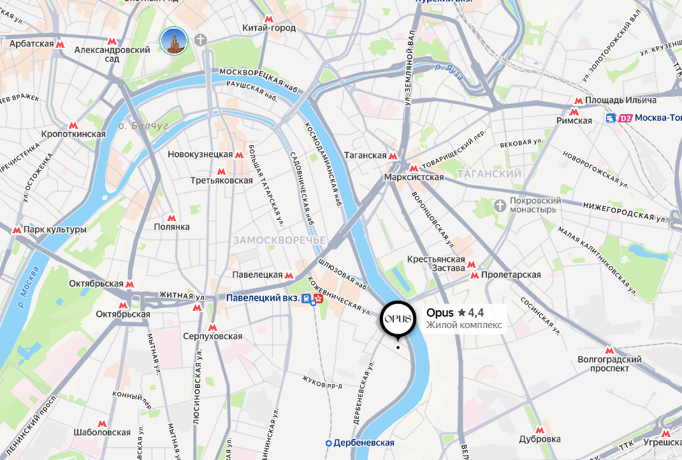This screenshot has height=460, width=682.
Task: Select the Полянка metro station icon
Action: pyautogui.click(x=172, y=218)
